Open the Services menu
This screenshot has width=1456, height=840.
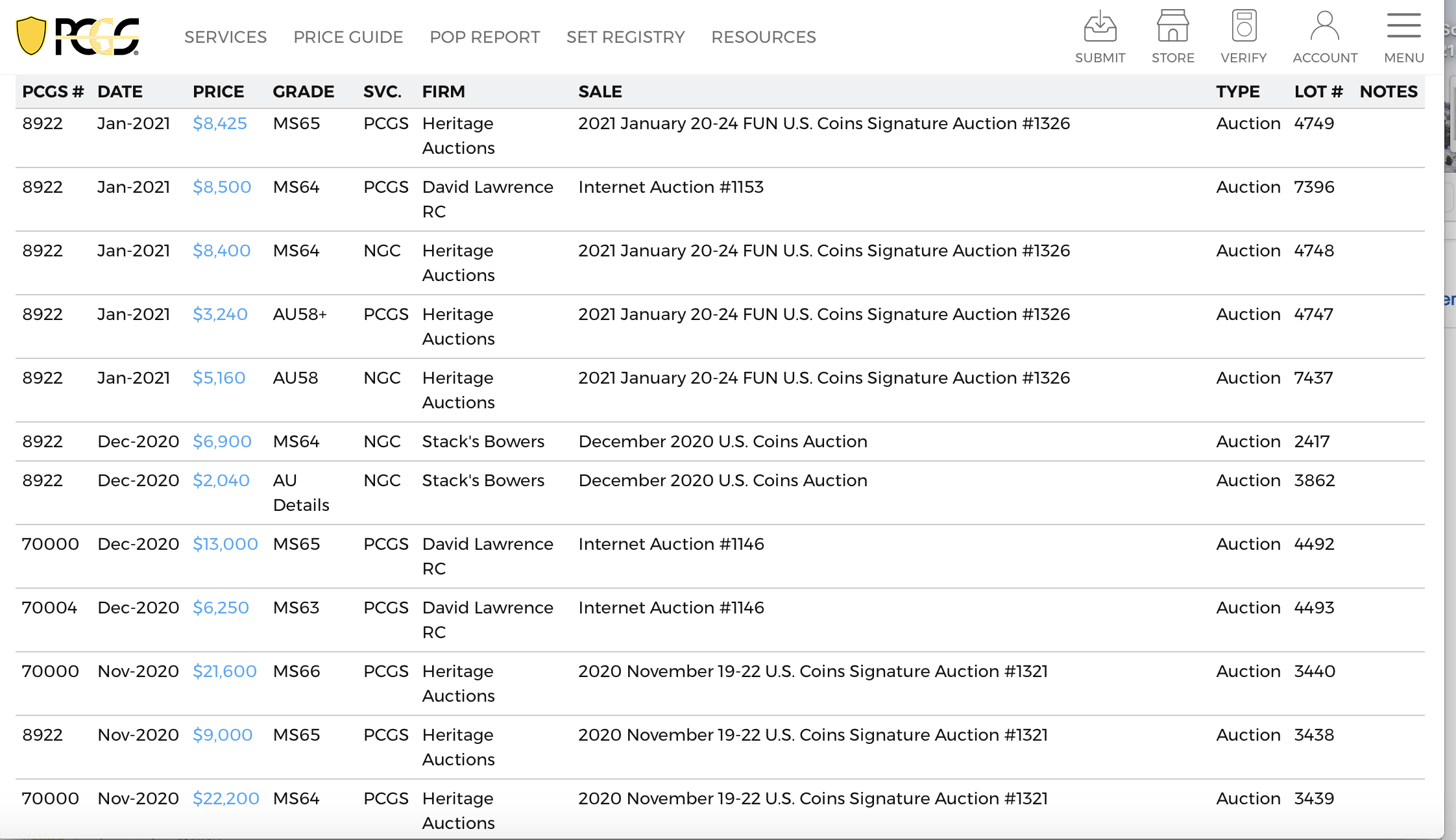click(225, 37)
